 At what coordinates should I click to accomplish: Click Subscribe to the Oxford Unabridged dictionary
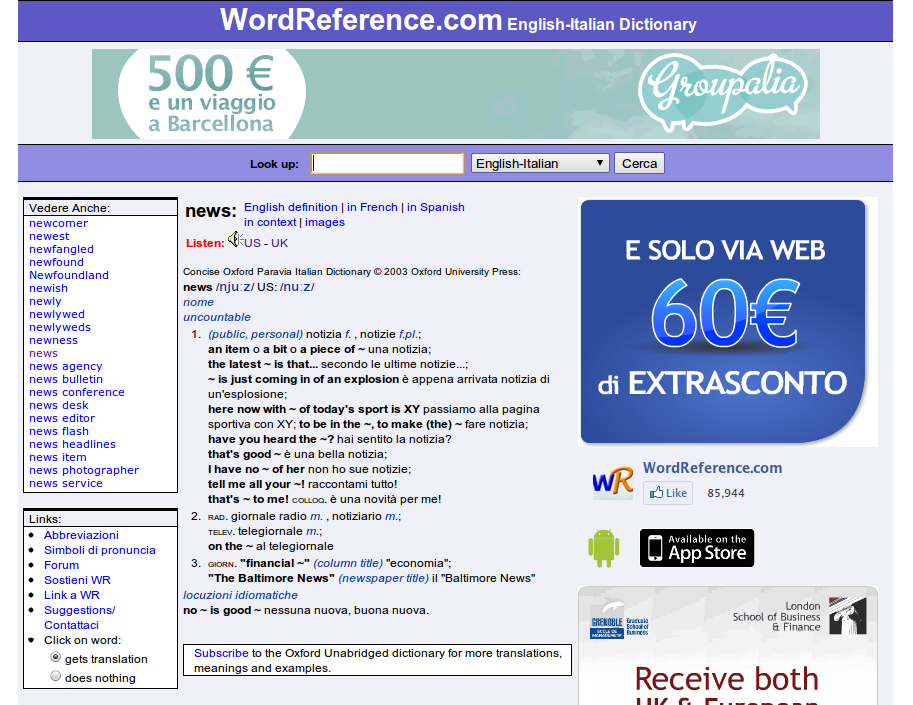click(221, 653)
